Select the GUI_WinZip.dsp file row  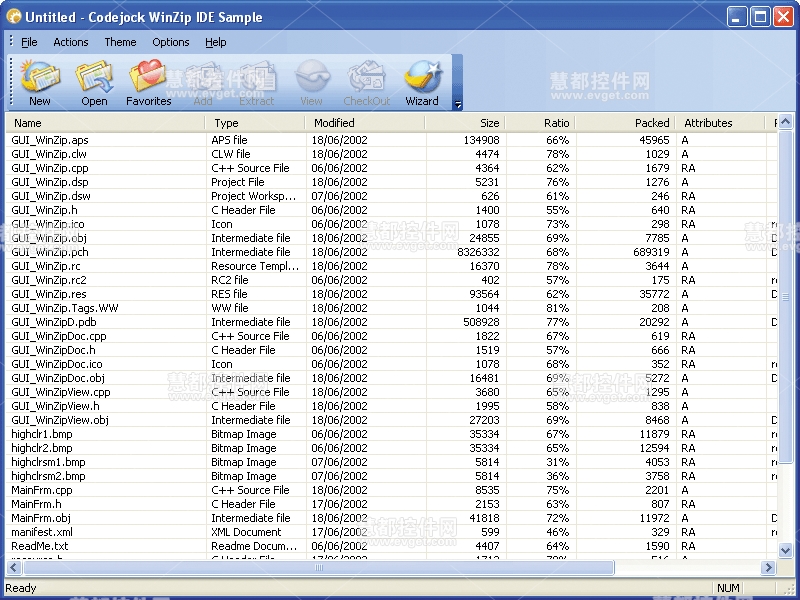coord(392,182)
